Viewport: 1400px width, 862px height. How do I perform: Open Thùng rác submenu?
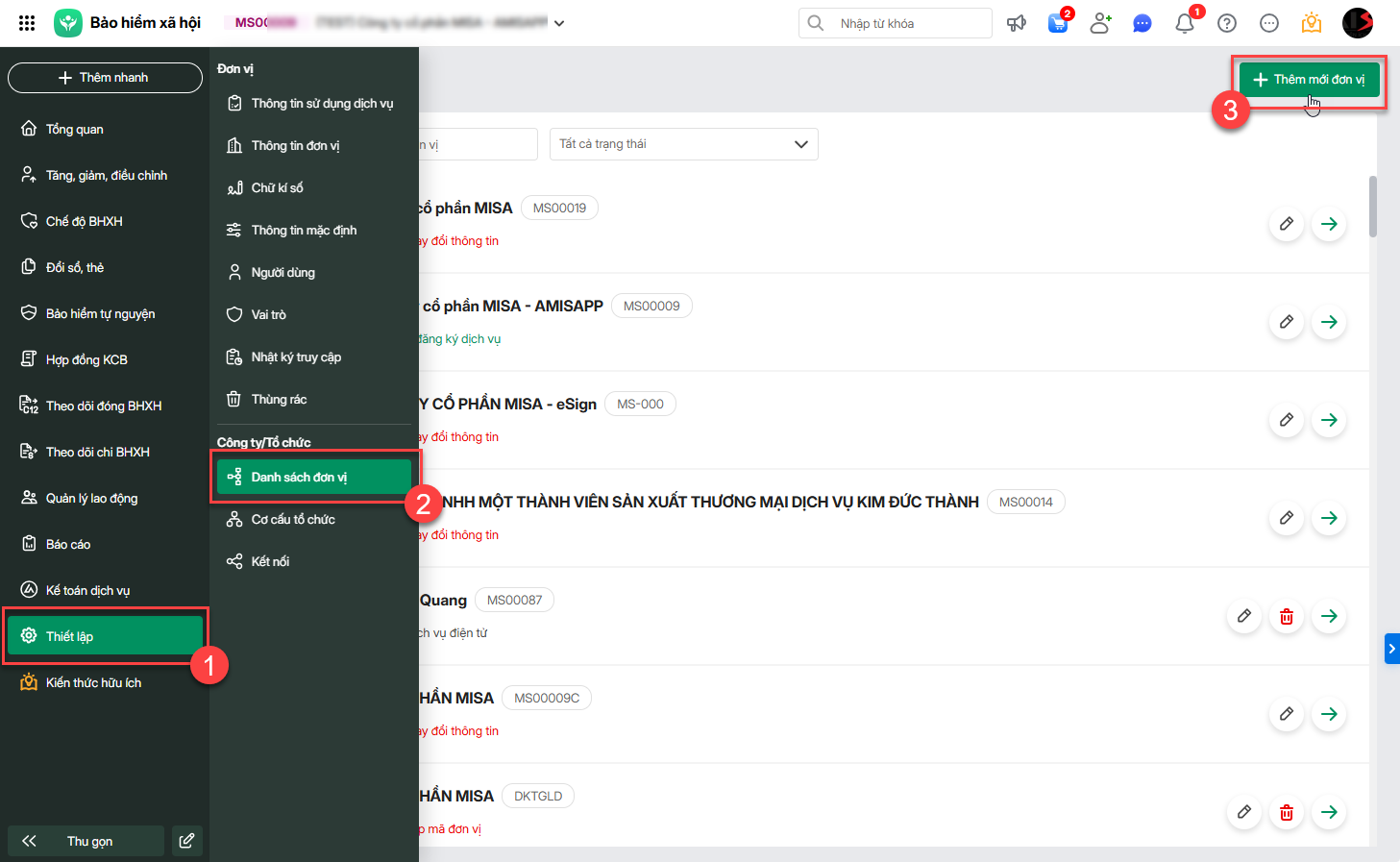tap(314, 400)
